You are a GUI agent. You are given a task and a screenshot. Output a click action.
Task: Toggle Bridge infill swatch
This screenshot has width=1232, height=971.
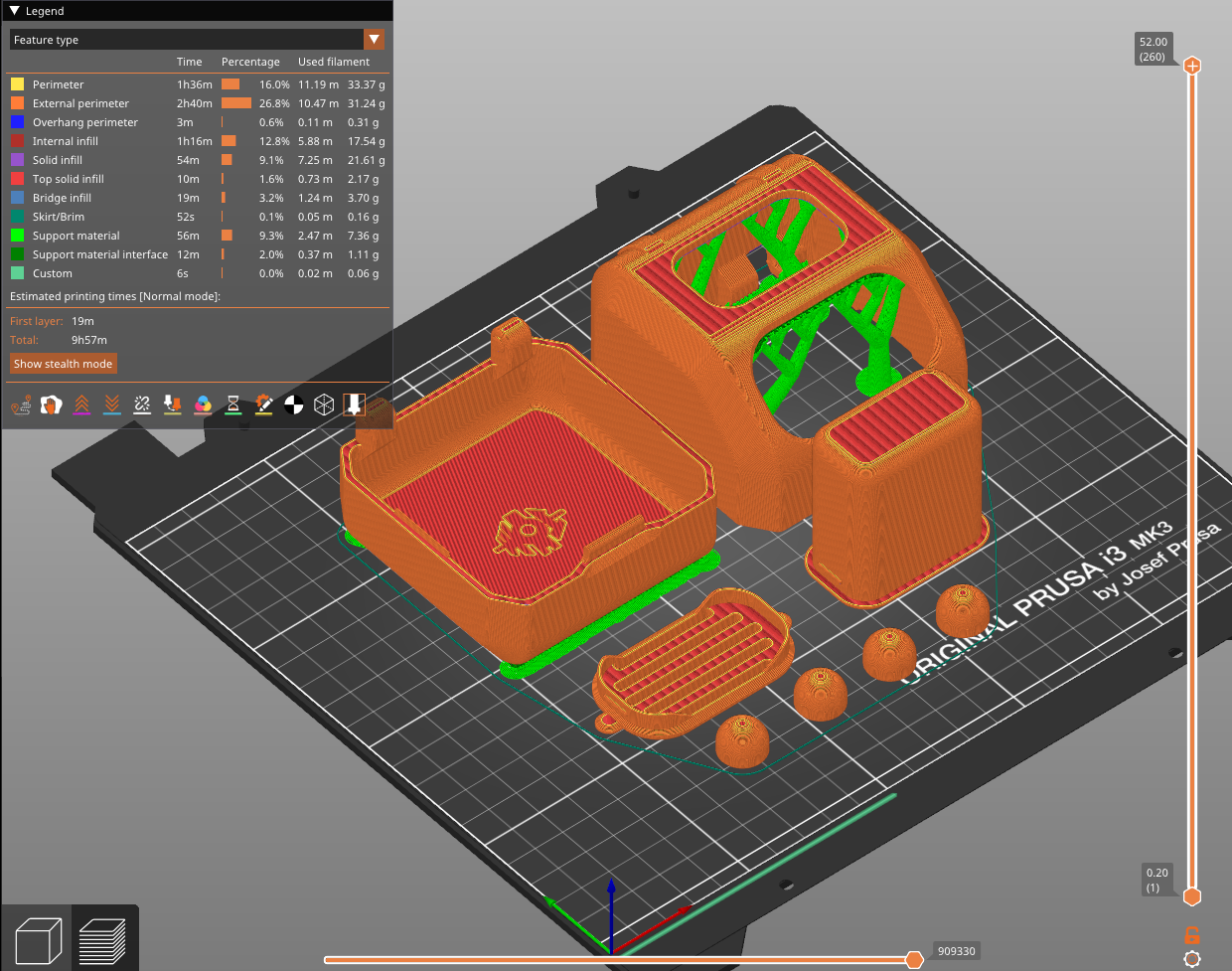click(x=17, y=198)
